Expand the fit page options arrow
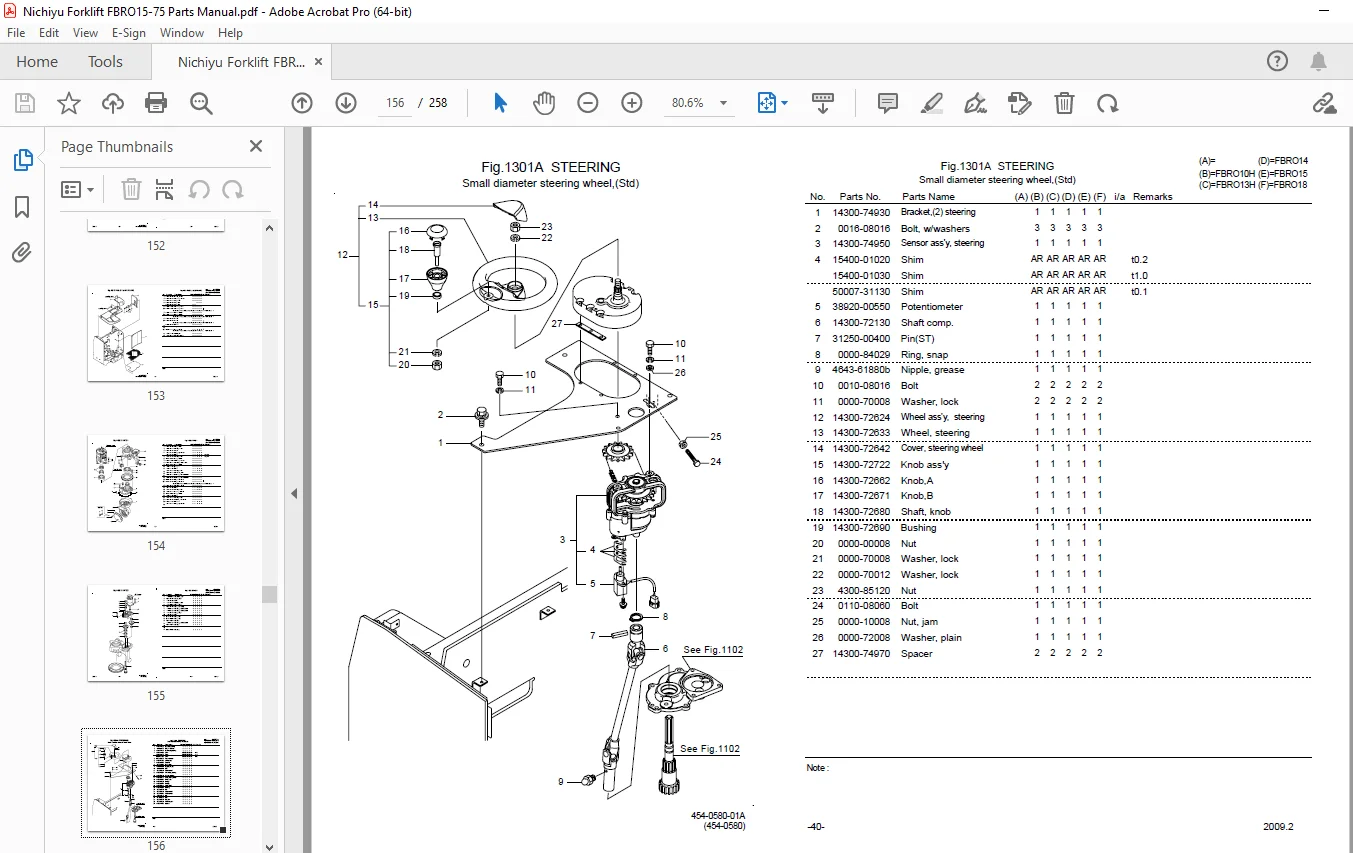Viewport: 1353px width, 853px height. click(785, 103)
